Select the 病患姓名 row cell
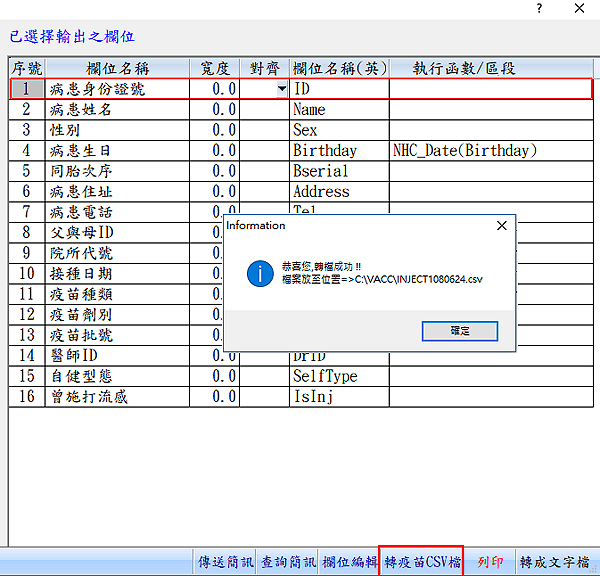The height and width of the screenshot is (576, 600). pos(115,110)
